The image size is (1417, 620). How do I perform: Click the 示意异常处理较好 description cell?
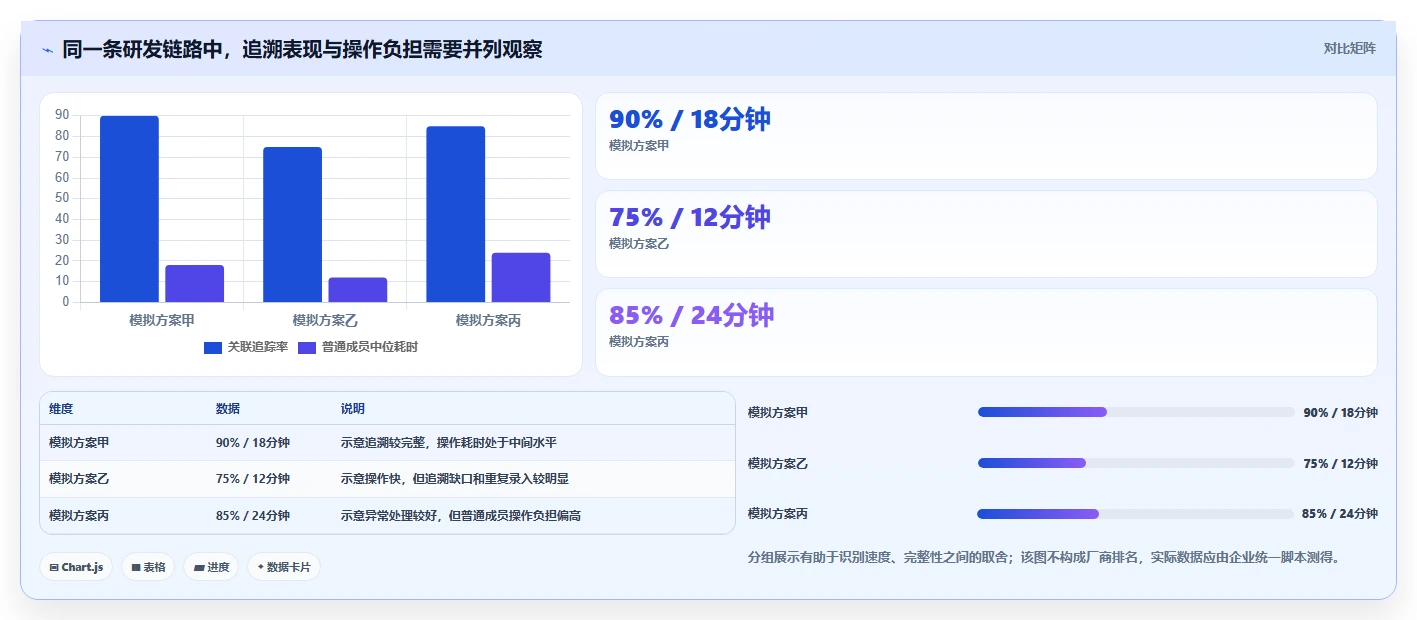click(461, 516)
